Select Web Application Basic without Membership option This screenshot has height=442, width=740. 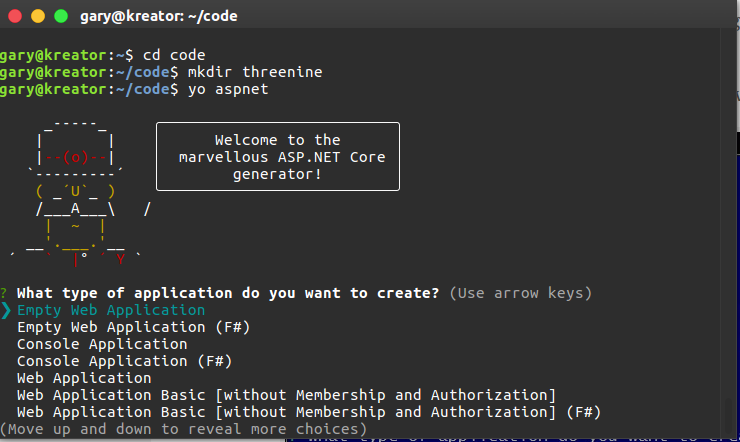pyautogui.click(x=286, y=395)
